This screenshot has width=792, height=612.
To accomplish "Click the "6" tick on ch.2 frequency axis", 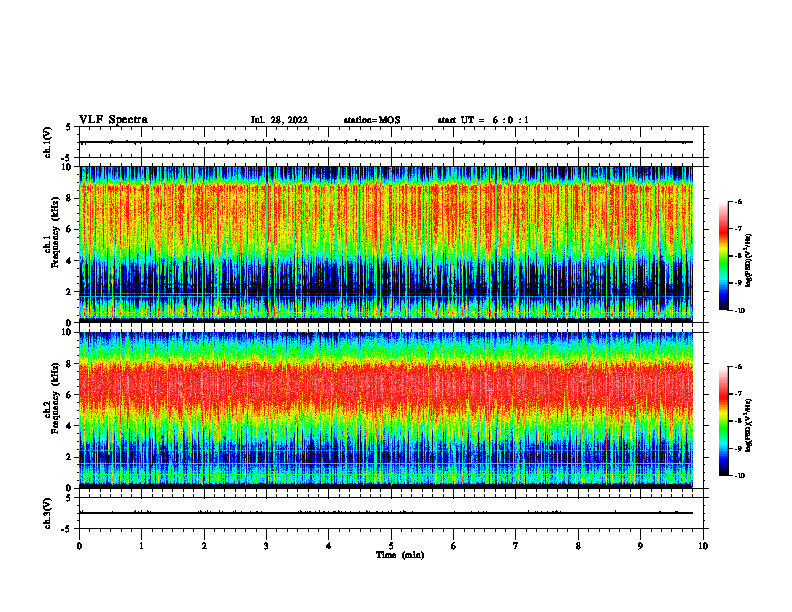I will coord(70,395).
